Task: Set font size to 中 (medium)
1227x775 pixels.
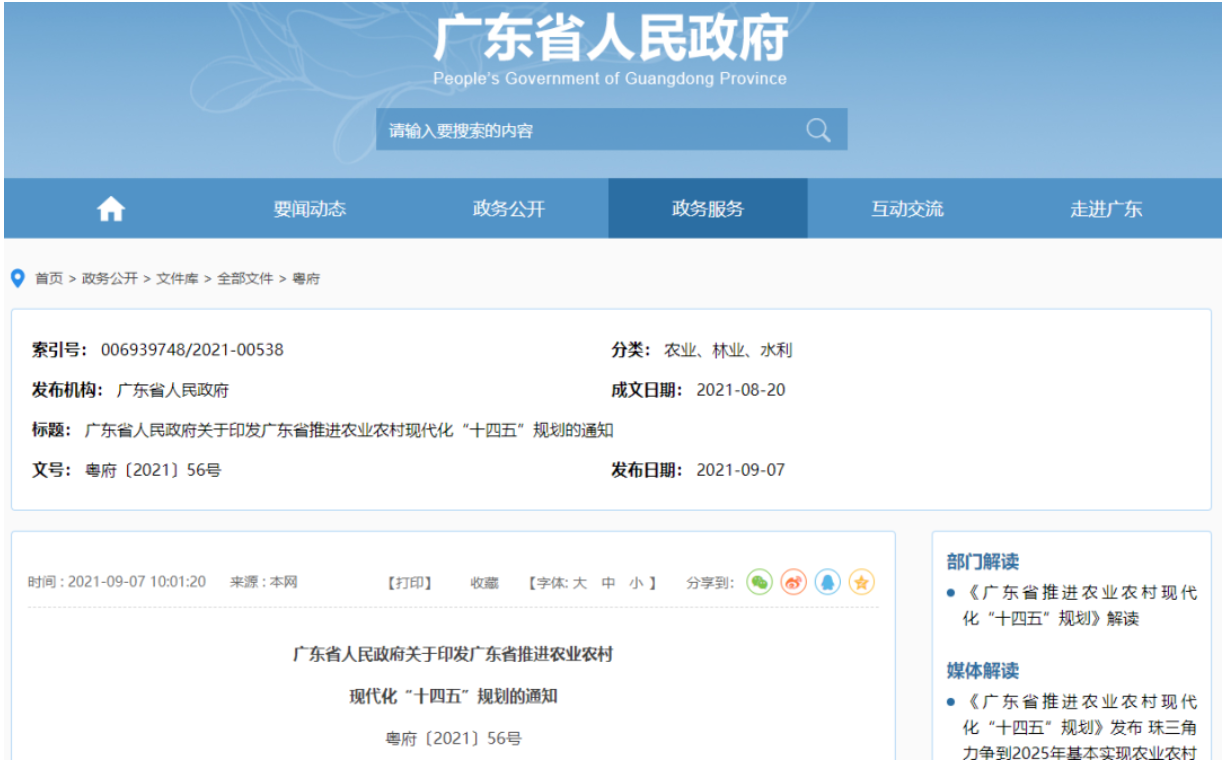Action: (x=608, y=582)
